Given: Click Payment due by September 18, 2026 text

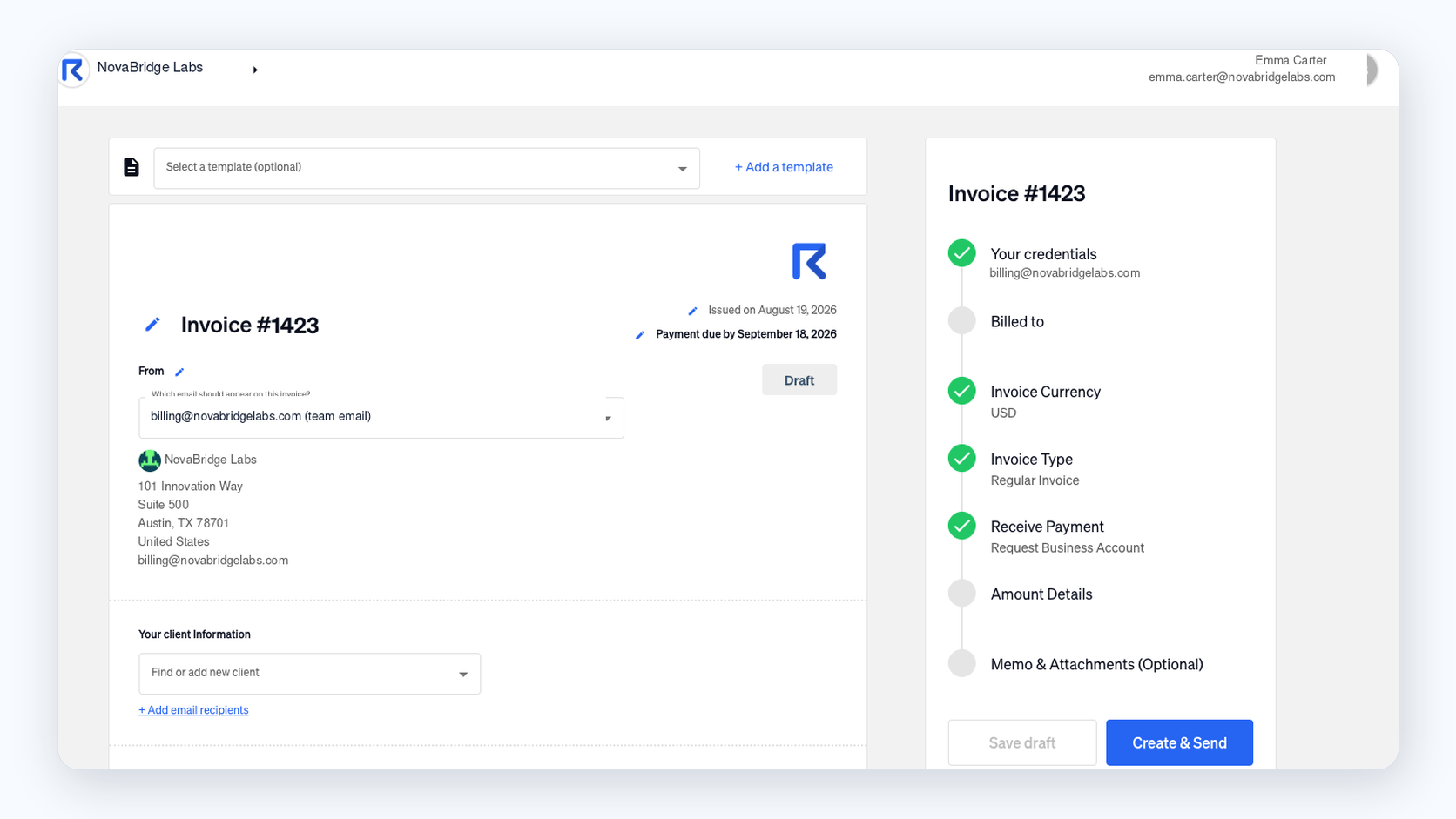Looking at the screenshot, I should [746, 335].
